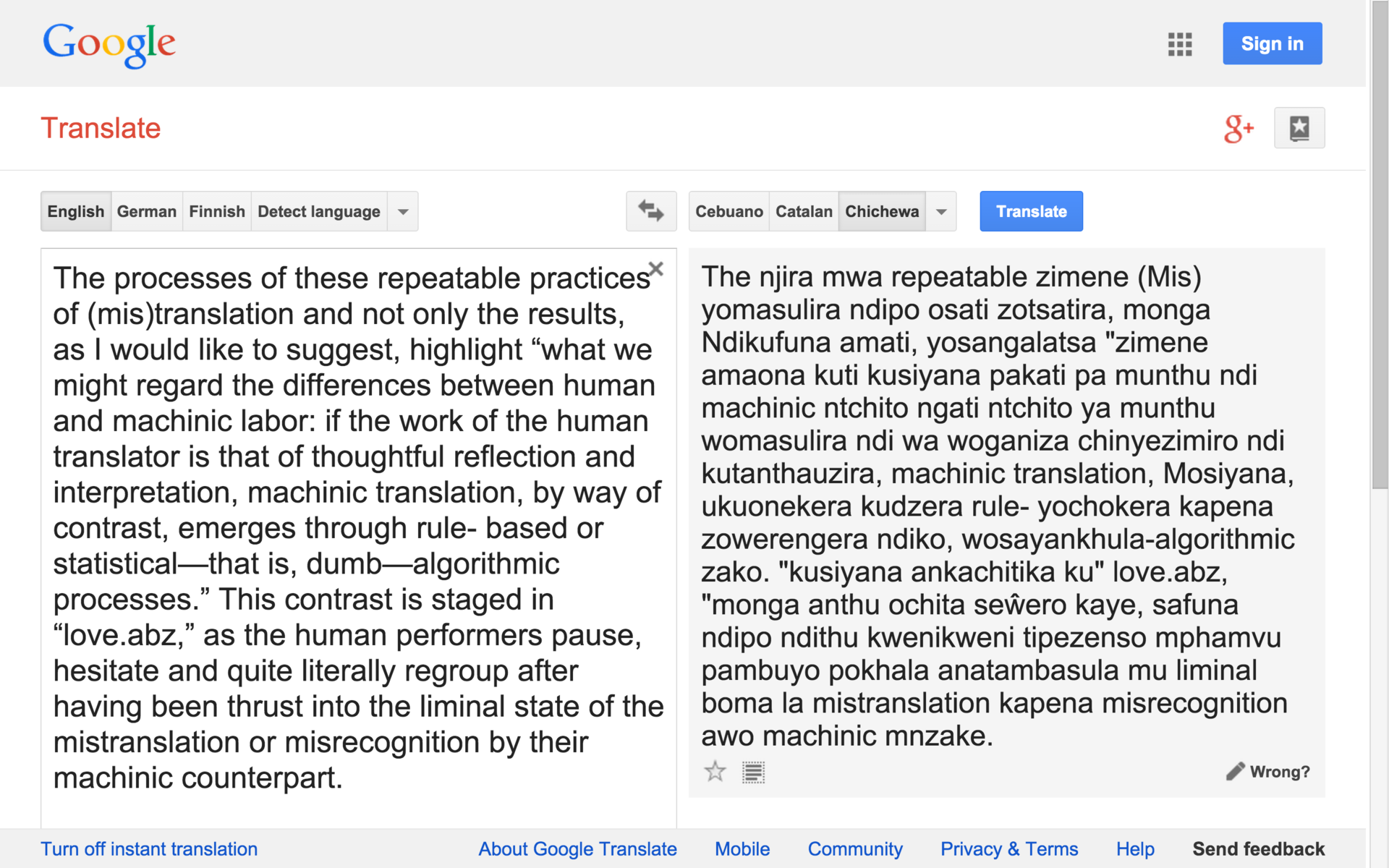Click the Sign in button
1389x868 pixels.
(x=1272, y=44)
